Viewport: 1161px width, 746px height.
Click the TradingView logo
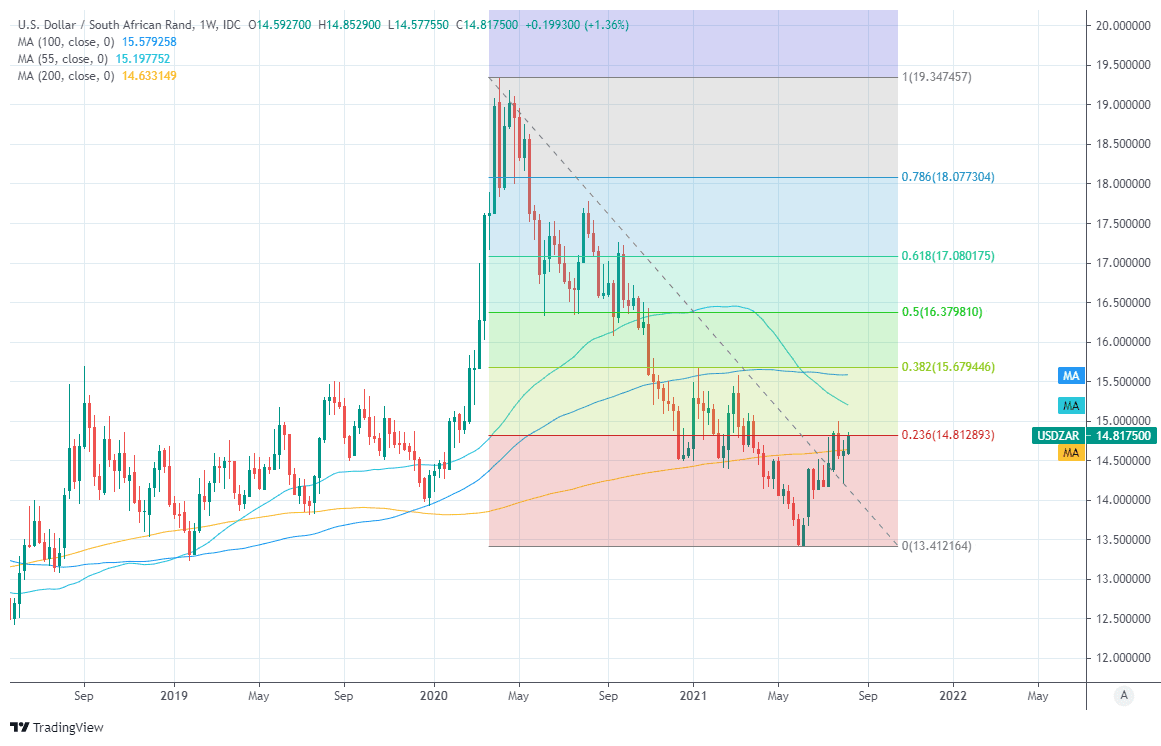click(x=56, y=727)
